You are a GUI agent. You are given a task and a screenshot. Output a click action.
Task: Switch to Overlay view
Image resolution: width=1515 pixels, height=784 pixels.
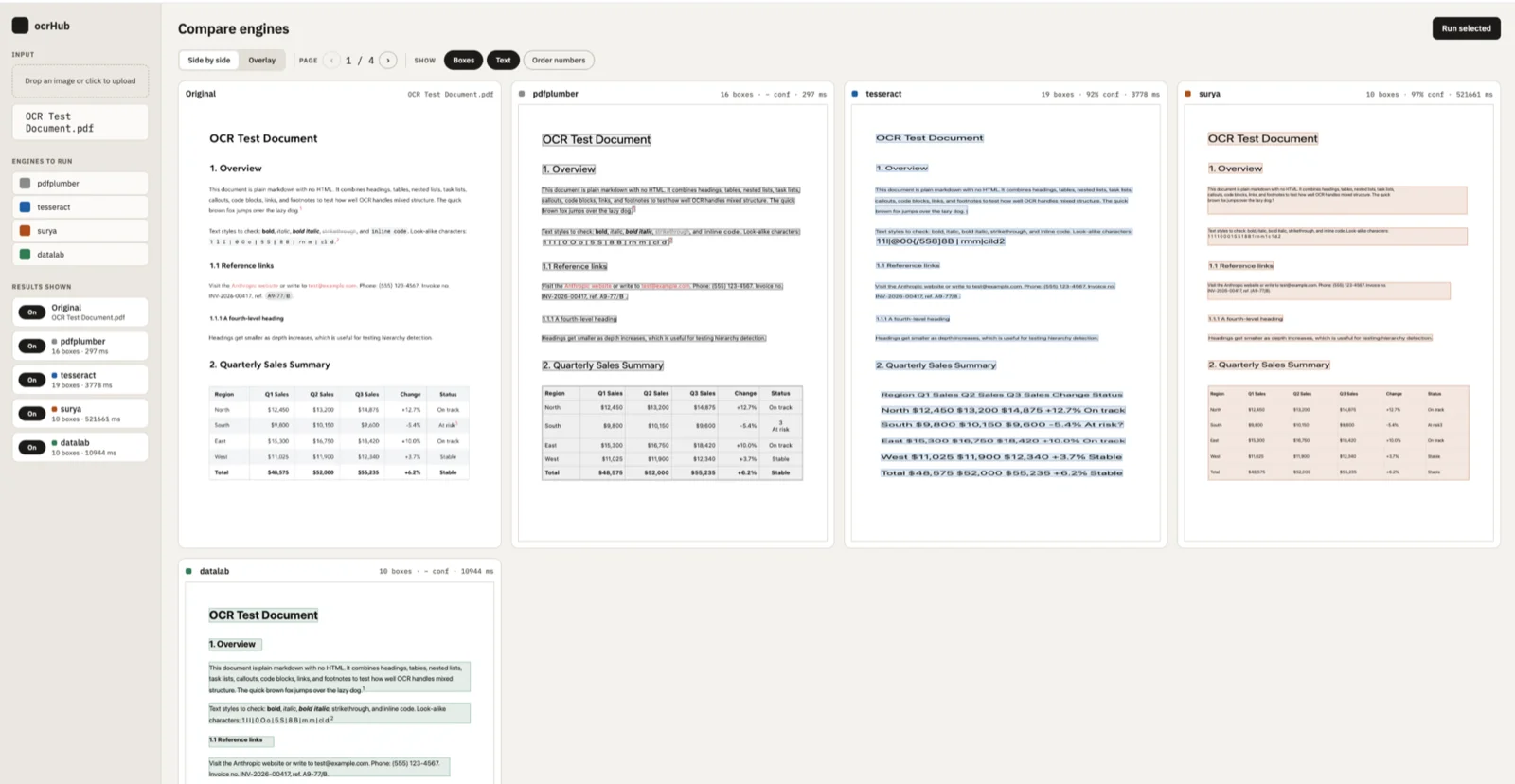[x=262, y=61]
